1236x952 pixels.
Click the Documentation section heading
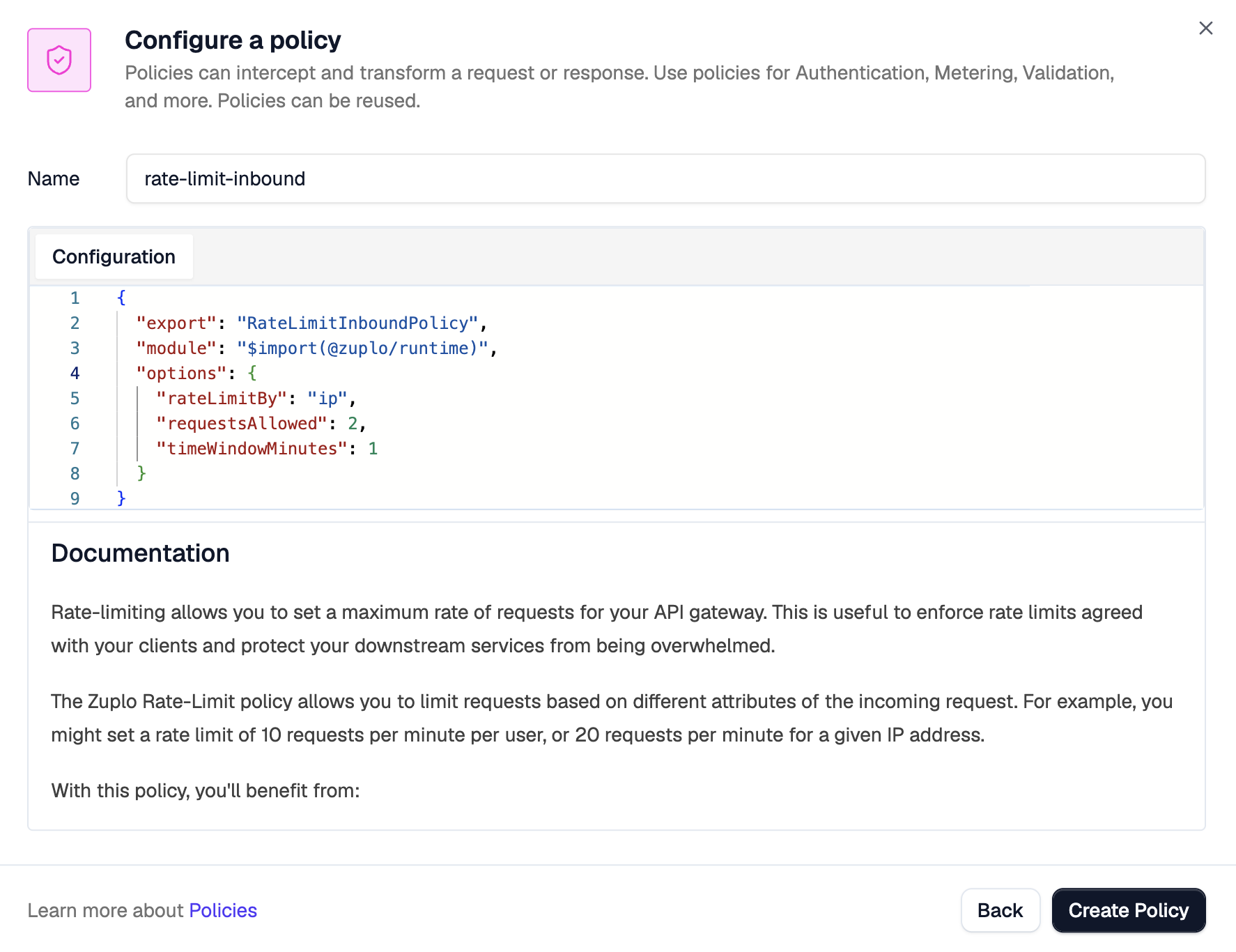(x=139, y=553)
